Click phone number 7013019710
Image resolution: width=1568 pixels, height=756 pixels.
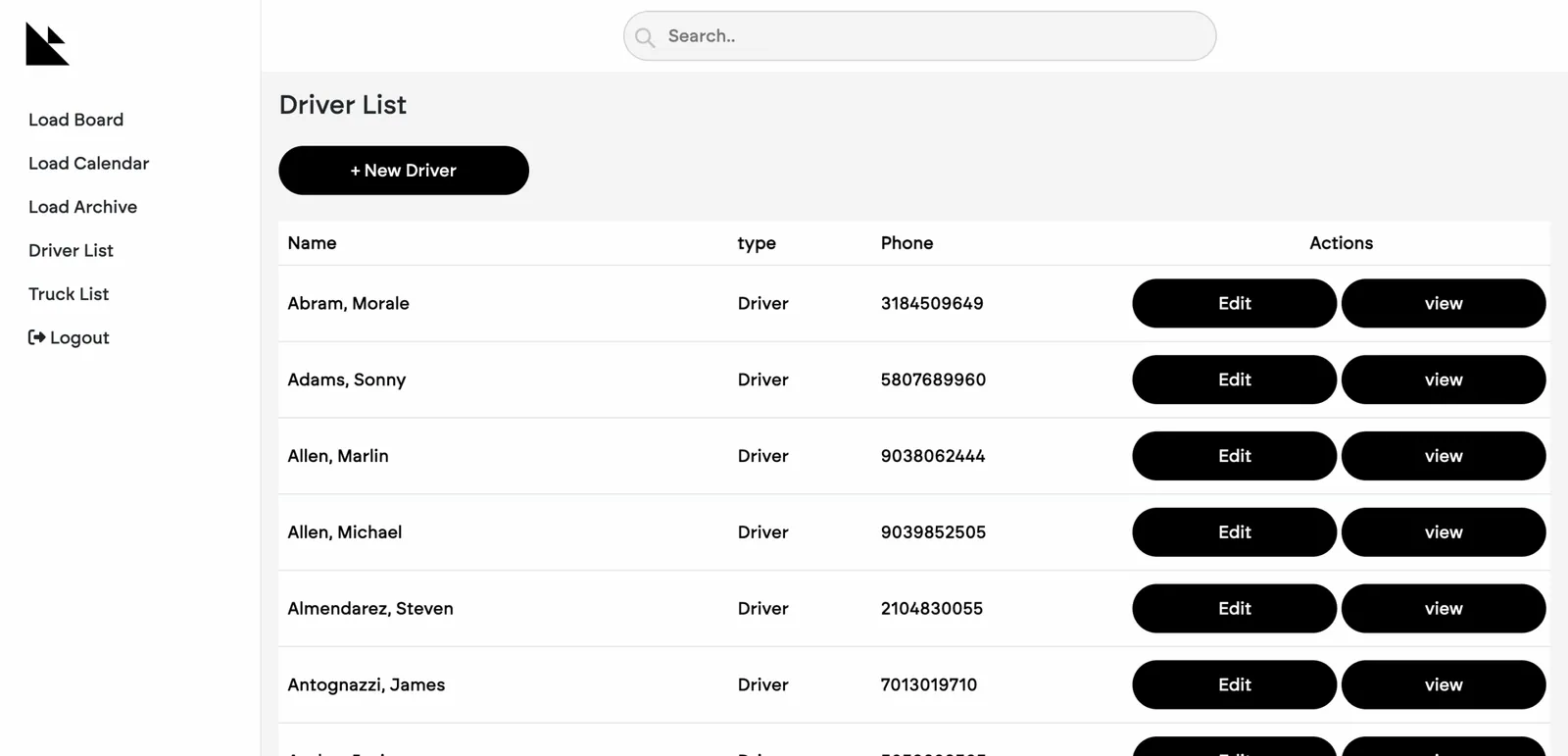click(x=928, y=685)
